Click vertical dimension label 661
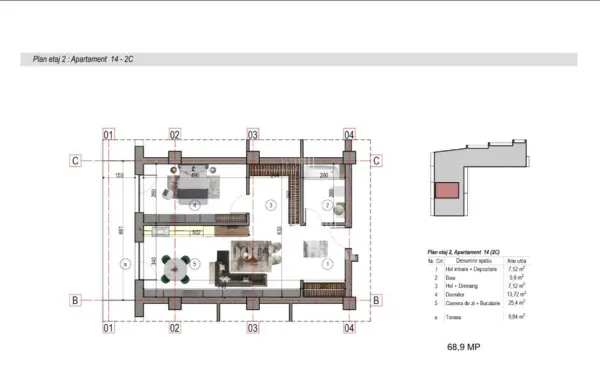600x385 pixels. pyautogui.click(x=121, y=230)
